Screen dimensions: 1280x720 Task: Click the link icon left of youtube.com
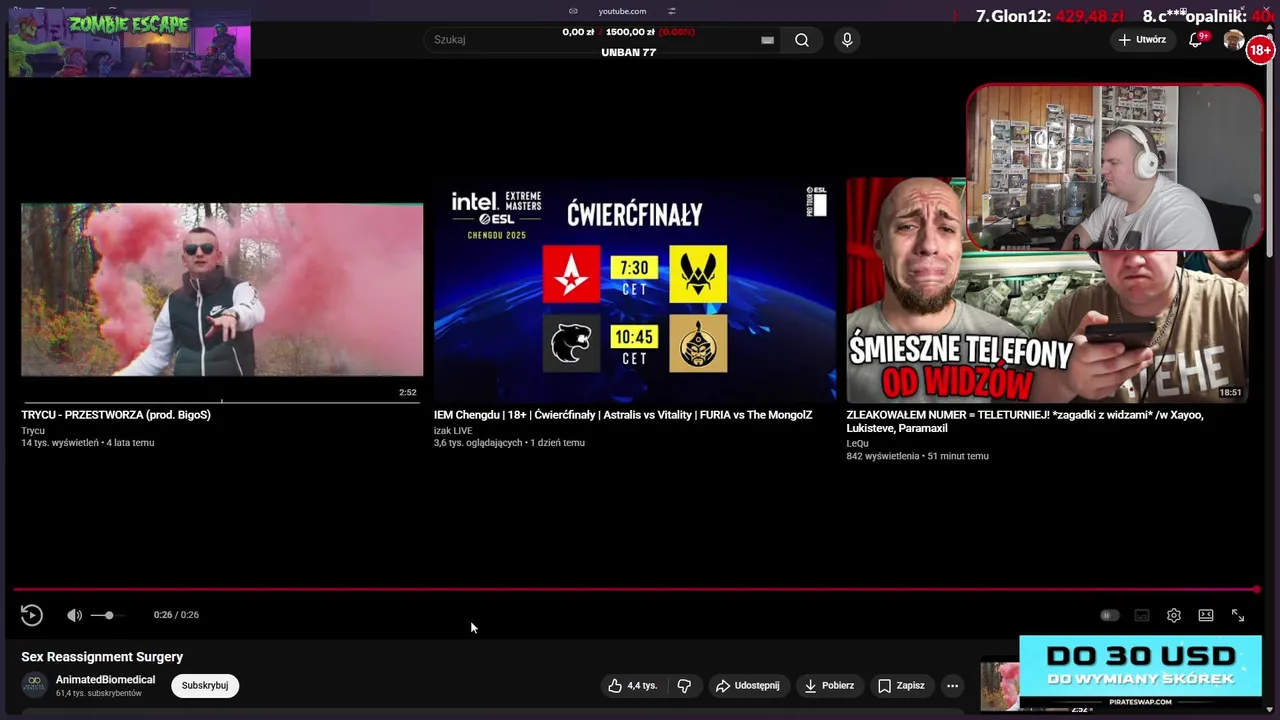point(573,11)
